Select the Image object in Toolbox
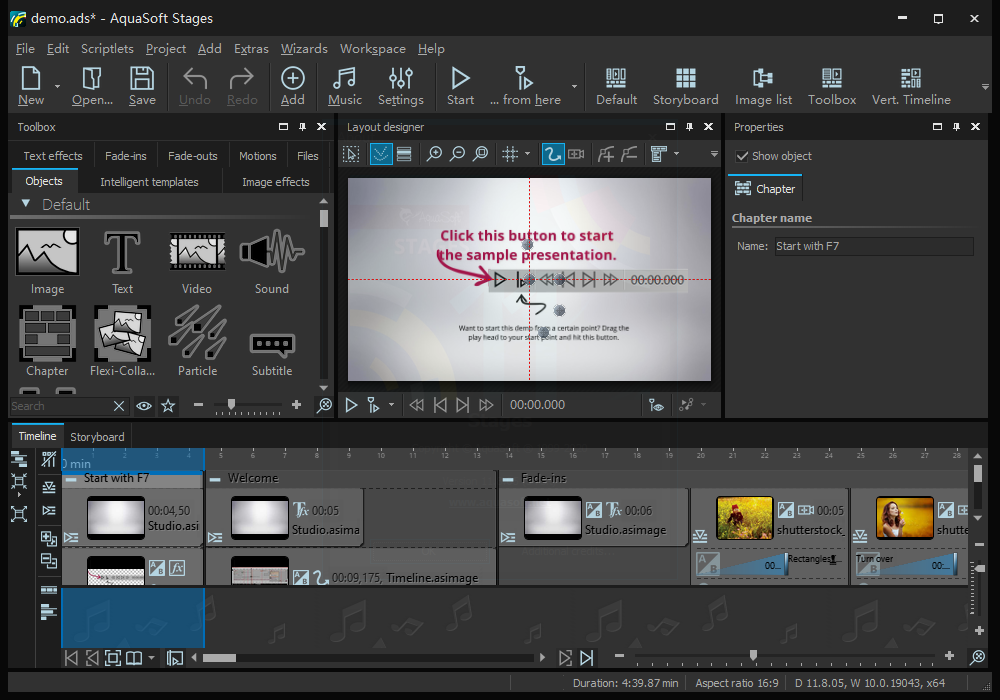 [47, 262]
